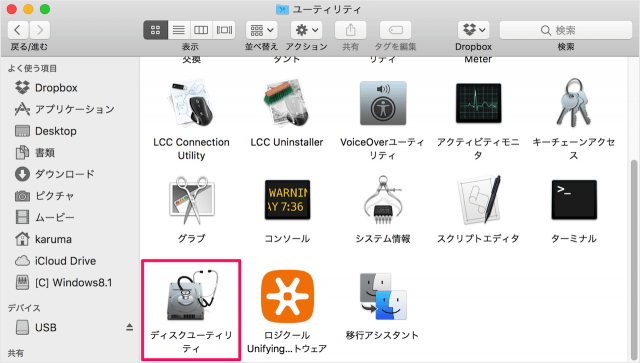This screenshot has width=640, height=363.
Task: Select the スクリプトエディタ icon
Action: pyautogui.click(x=478, y=200)
